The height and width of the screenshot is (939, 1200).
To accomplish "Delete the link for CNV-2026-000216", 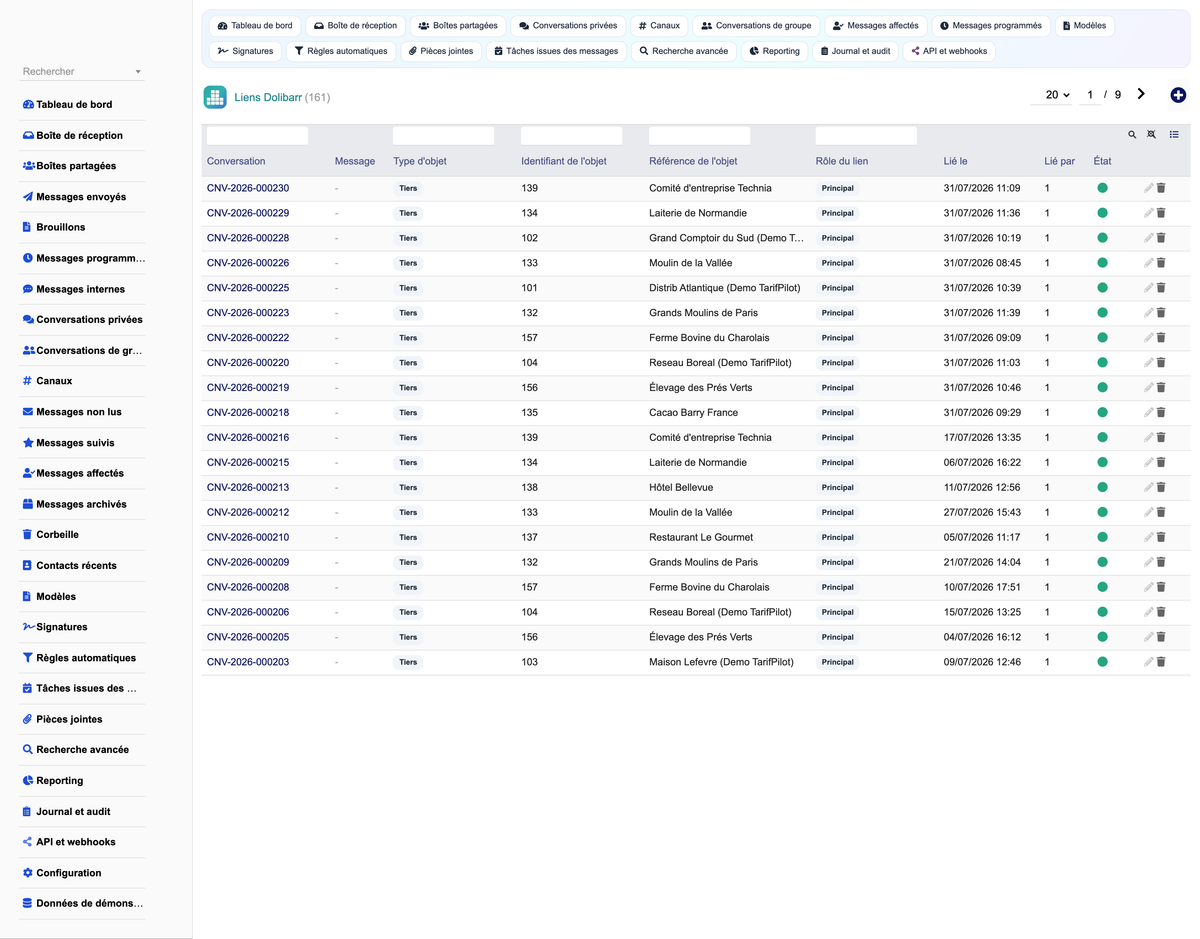I will coord(1161,437).
